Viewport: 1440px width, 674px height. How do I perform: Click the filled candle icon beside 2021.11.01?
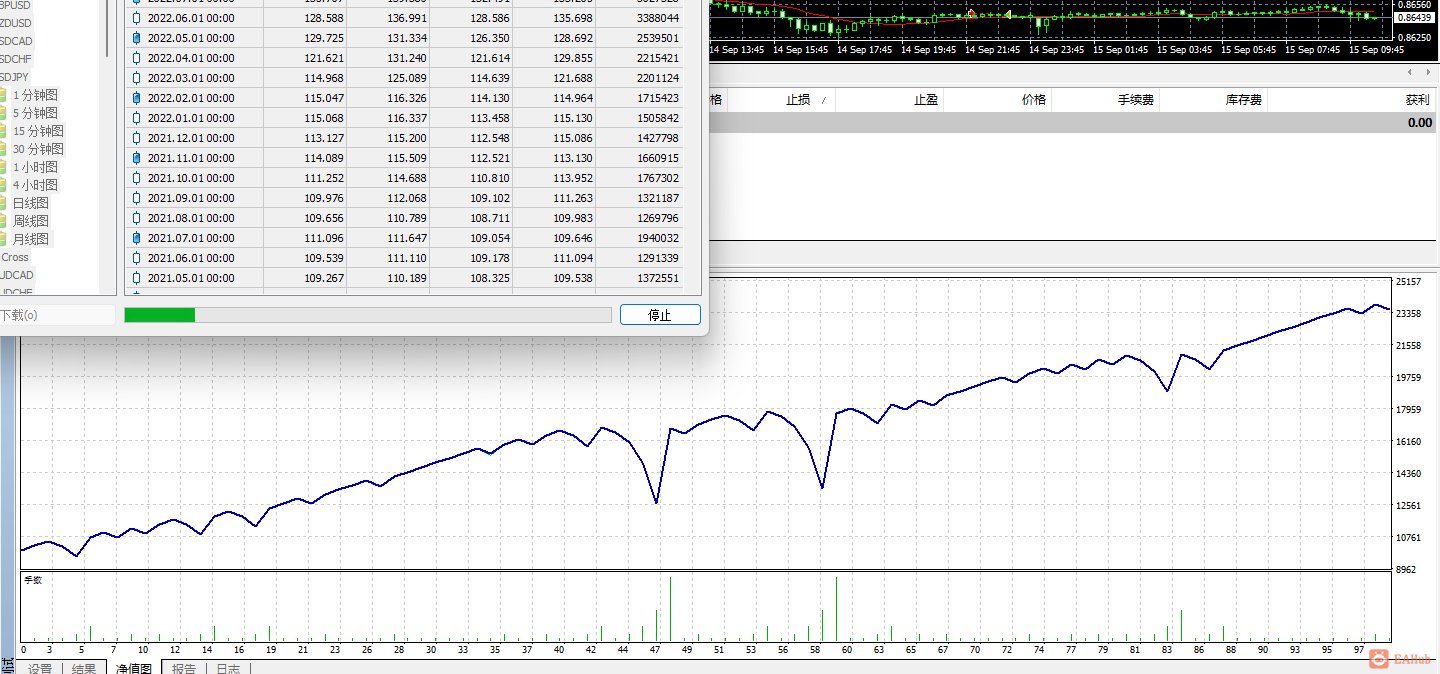137,158
